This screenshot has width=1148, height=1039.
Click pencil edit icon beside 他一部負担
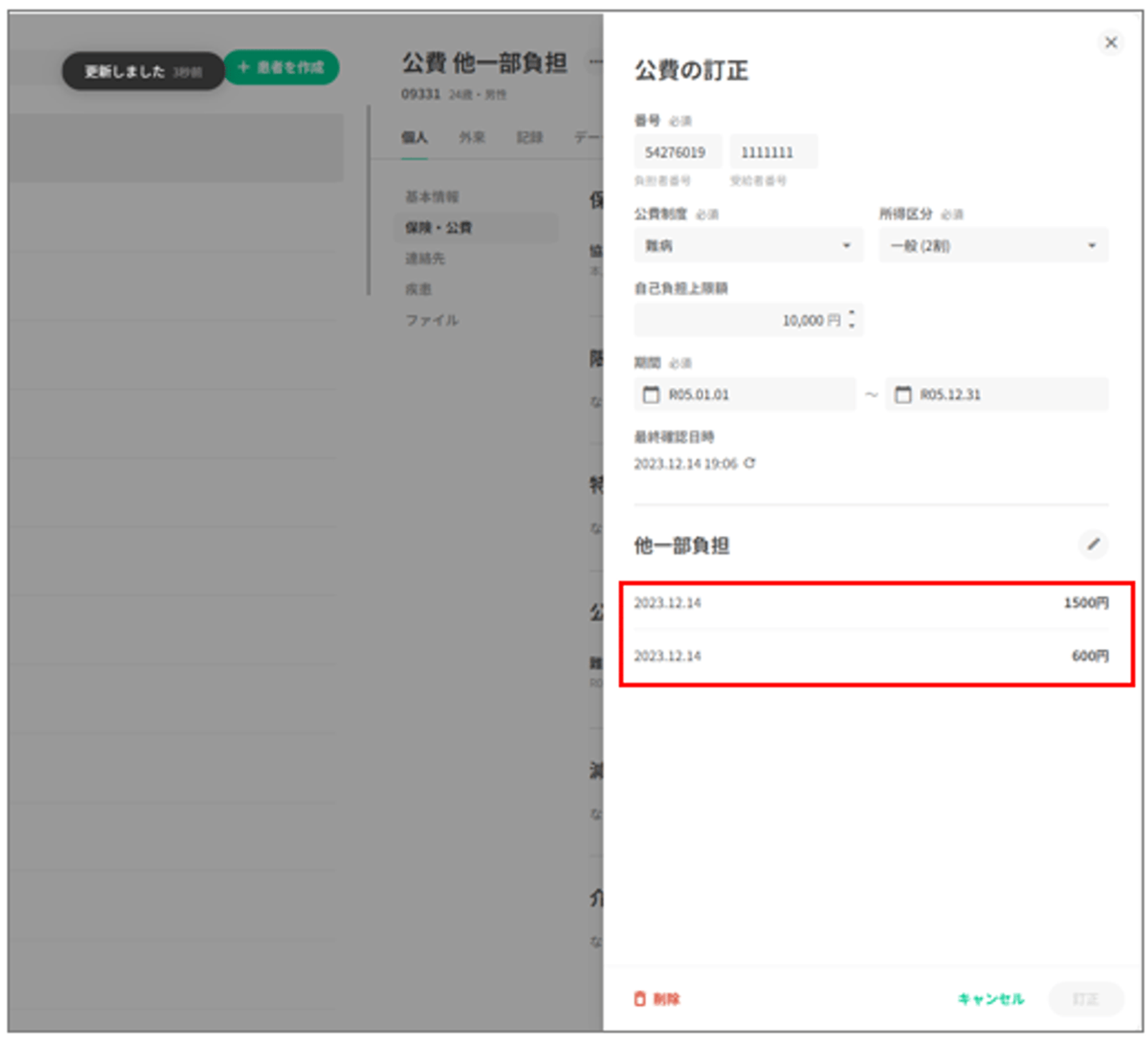(x=1092, y=544)
